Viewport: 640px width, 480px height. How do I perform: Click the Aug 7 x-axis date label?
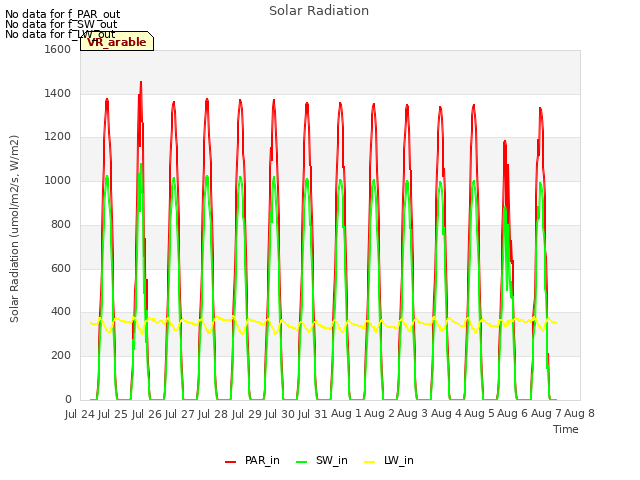546,413
